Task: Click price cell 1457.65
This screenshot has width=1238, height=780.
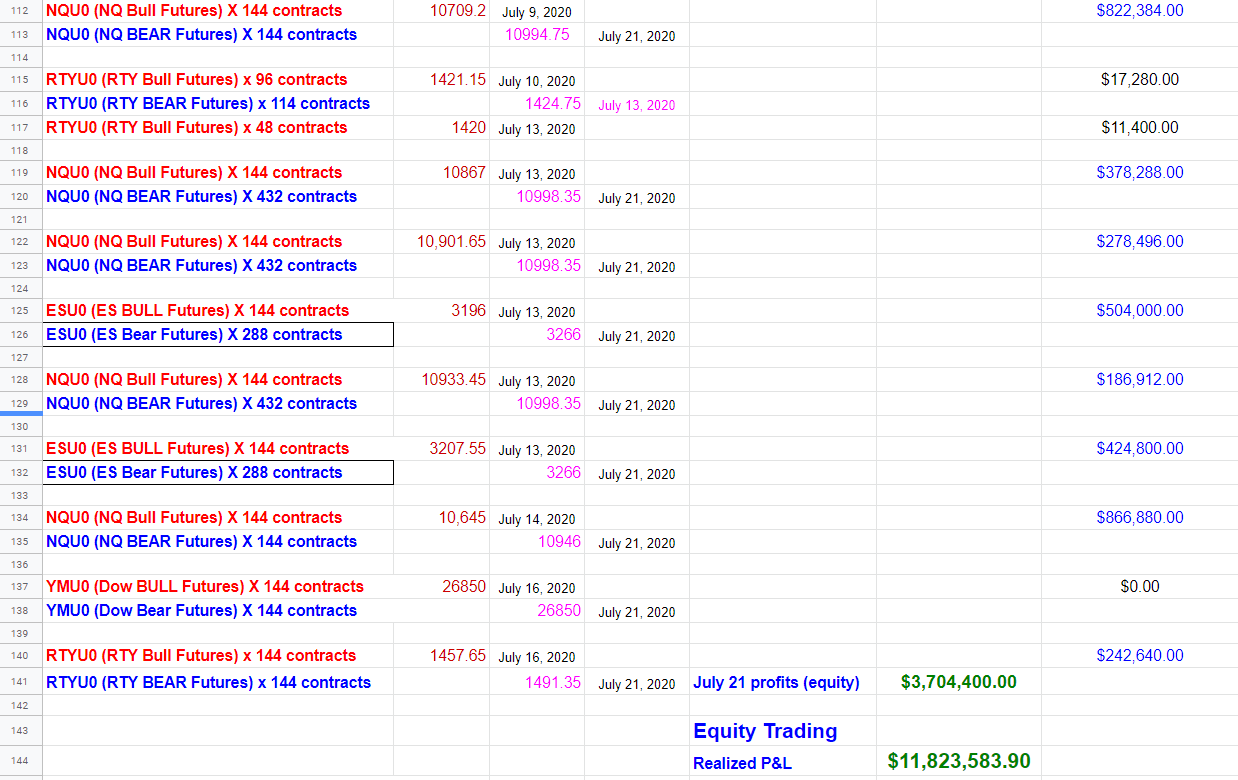Action: 441,656
